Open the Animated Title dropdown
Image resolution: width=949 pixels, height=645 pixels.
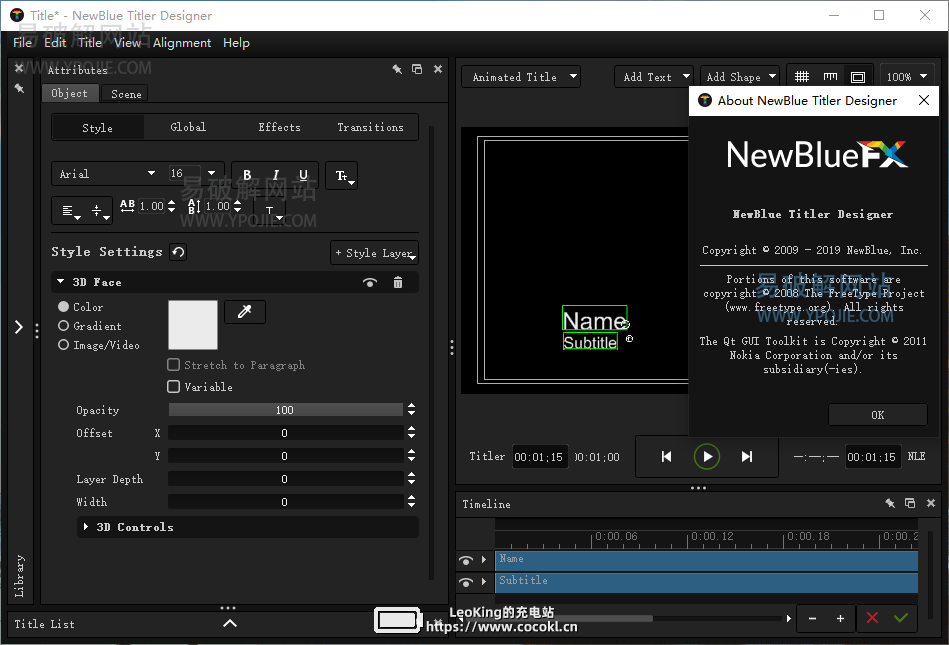coord(521,77)
